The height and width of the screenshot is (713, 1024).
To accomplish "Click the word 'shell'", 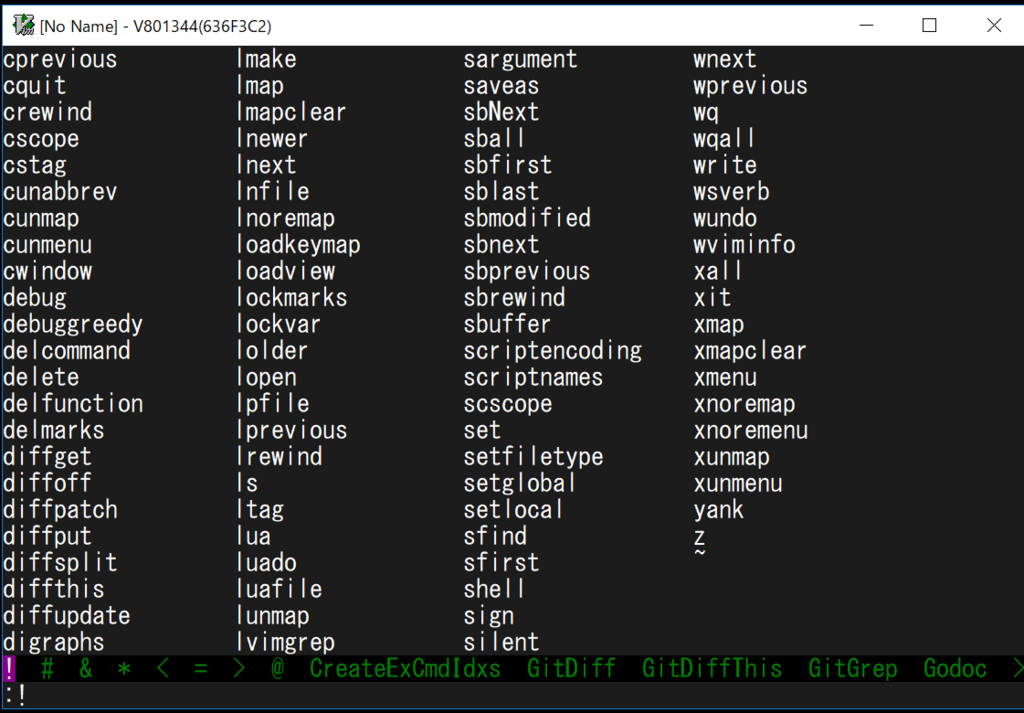I will [495, 590].
